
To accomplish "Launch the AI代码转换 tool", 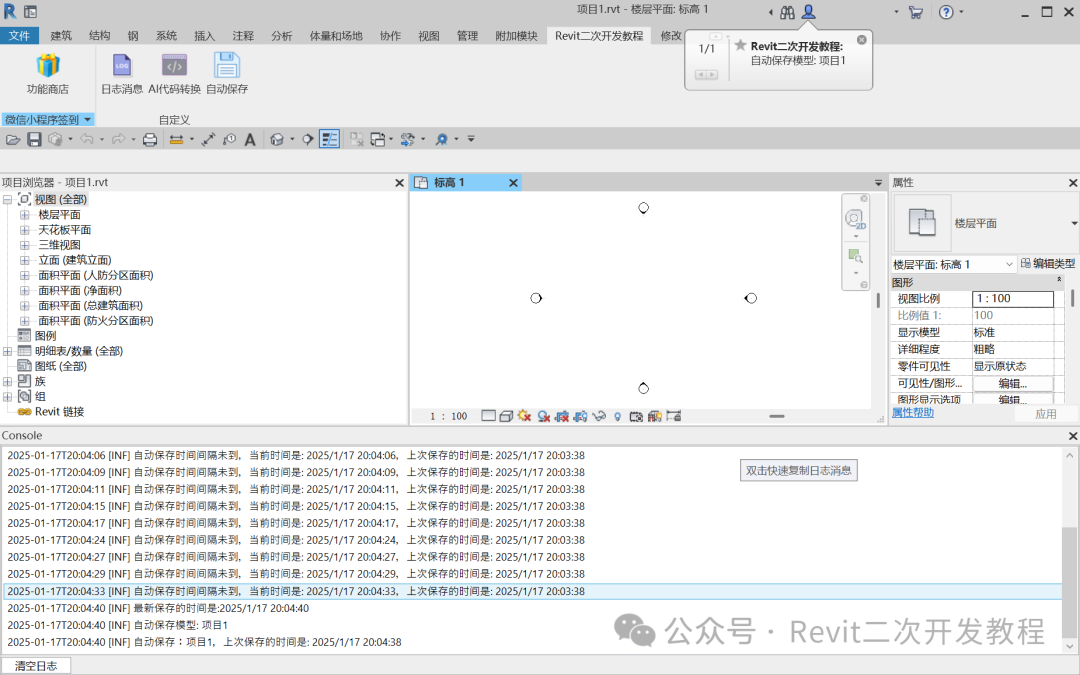I will click(x=174, y=66).
